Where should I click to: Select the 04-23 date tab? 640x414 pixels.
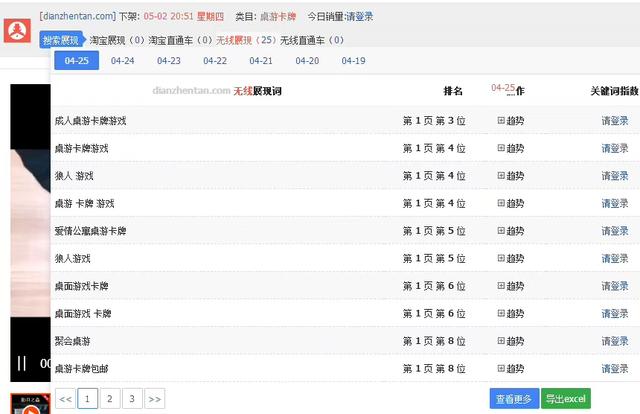click(x=169, y=60)
